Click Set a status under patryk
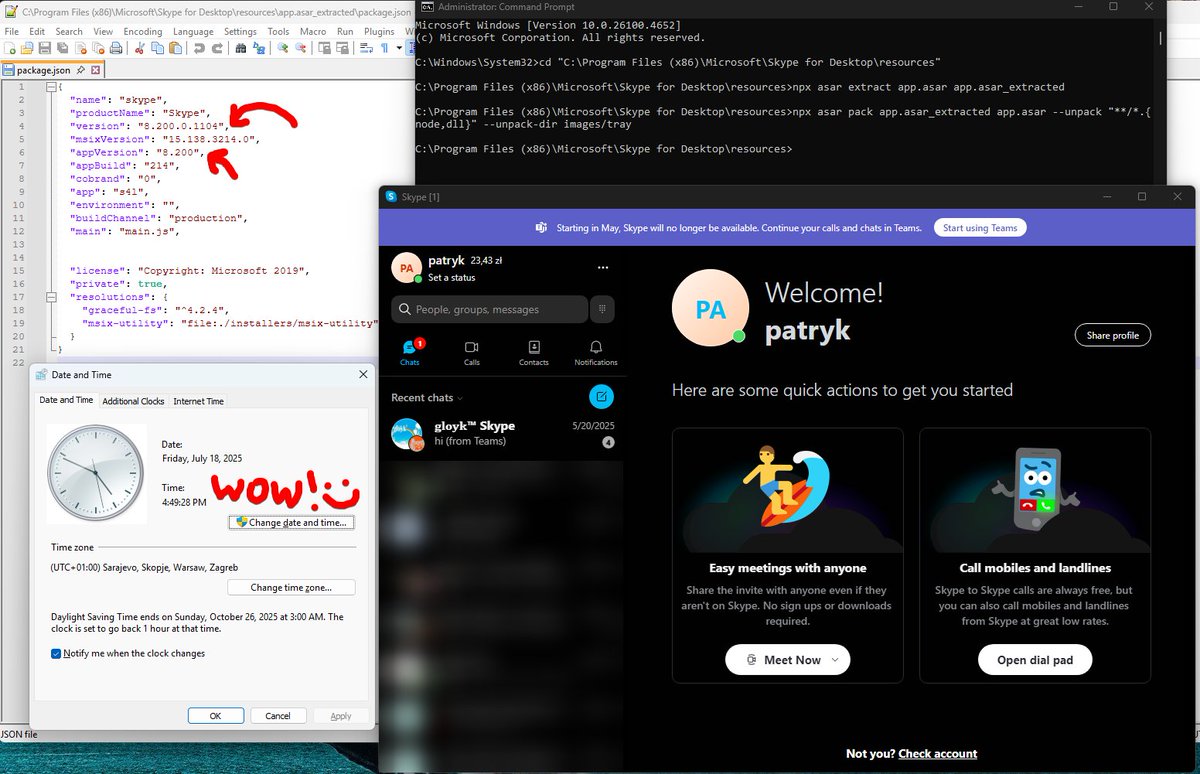Viewport: 1200px width, 774px height. 452,278
